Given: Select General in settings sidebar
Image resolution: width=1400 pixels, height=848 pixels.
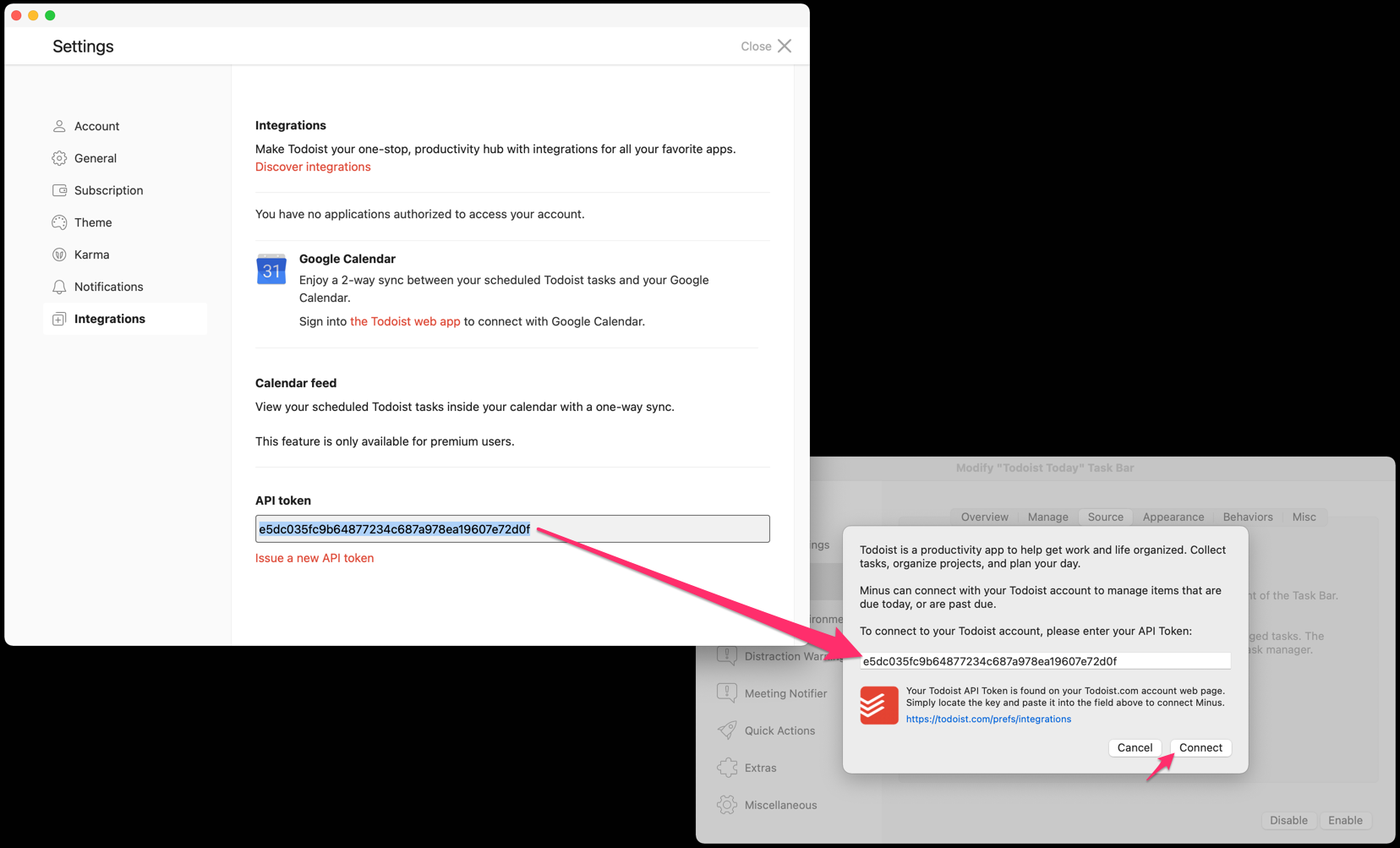Looking at the screenshot, I should [124, 158].
